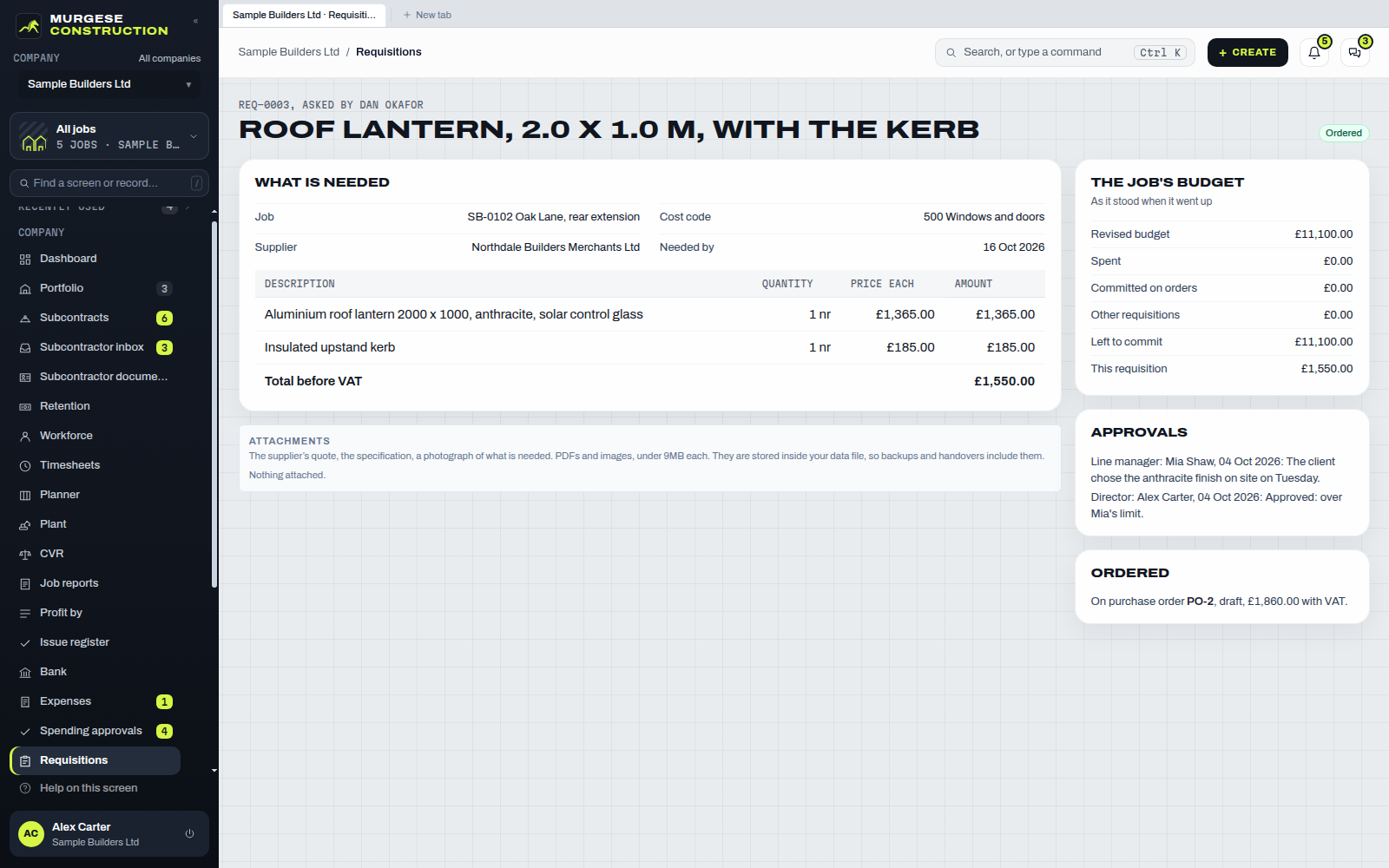Open Dashboard from the sidebar
Image resolution: width=1389 pixels, height=868 pixels.
point(95,259)
